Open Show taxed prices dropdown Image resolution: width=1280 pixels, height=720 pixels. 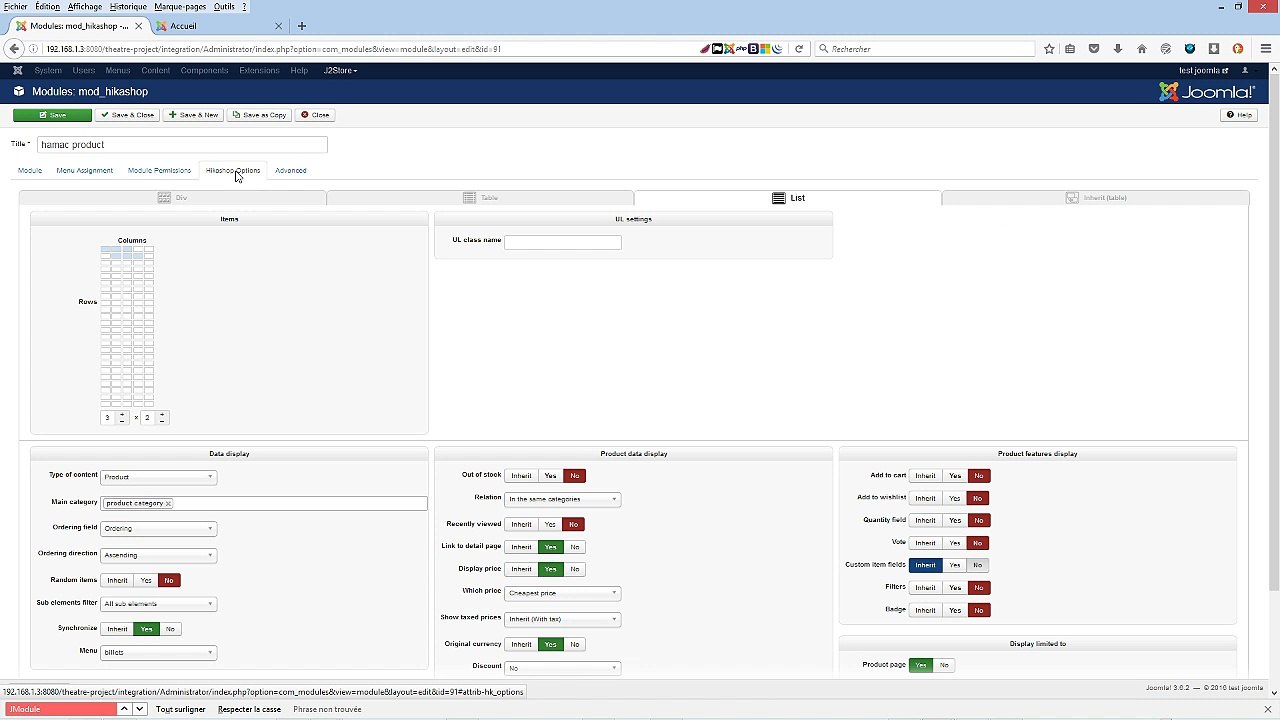pos(562,619)
